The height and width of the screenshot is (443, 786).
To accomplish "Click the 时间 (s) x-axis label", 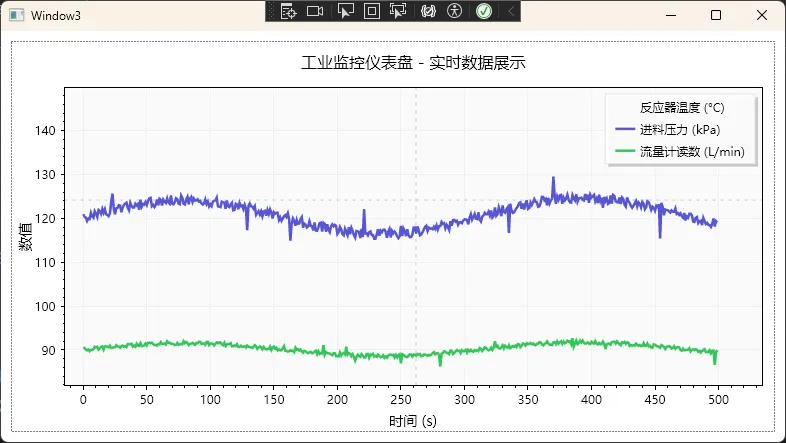I will pyautogui.click(x=413, y=421).
